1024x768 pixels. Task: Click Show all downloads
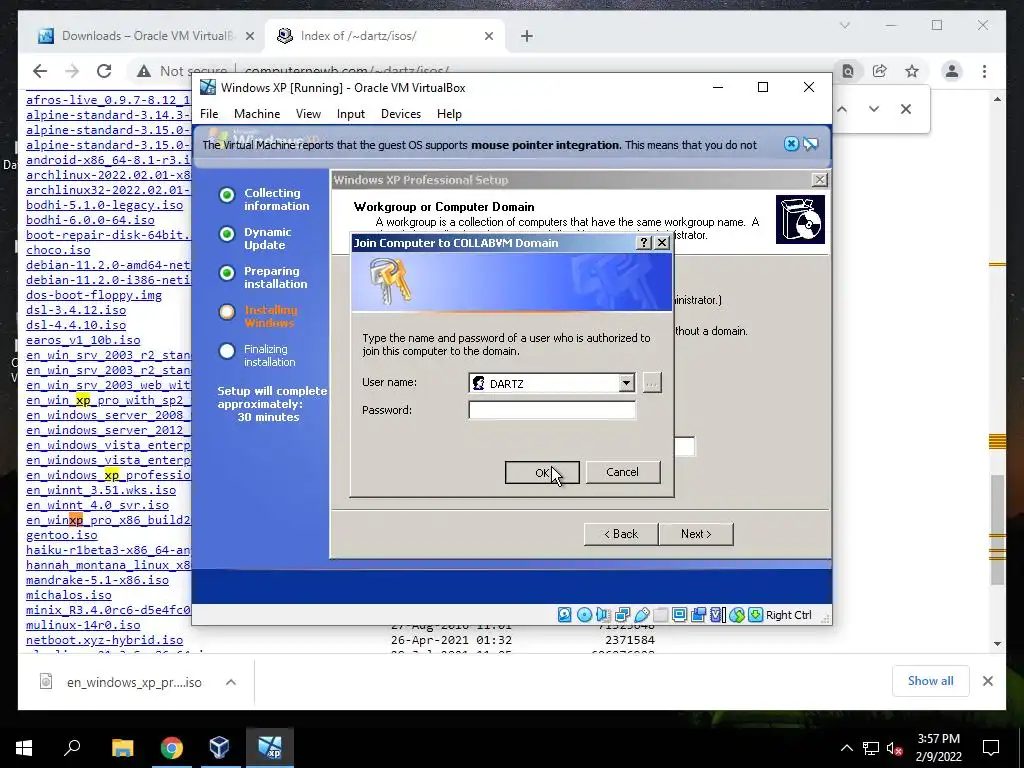(x=931, y=681)
